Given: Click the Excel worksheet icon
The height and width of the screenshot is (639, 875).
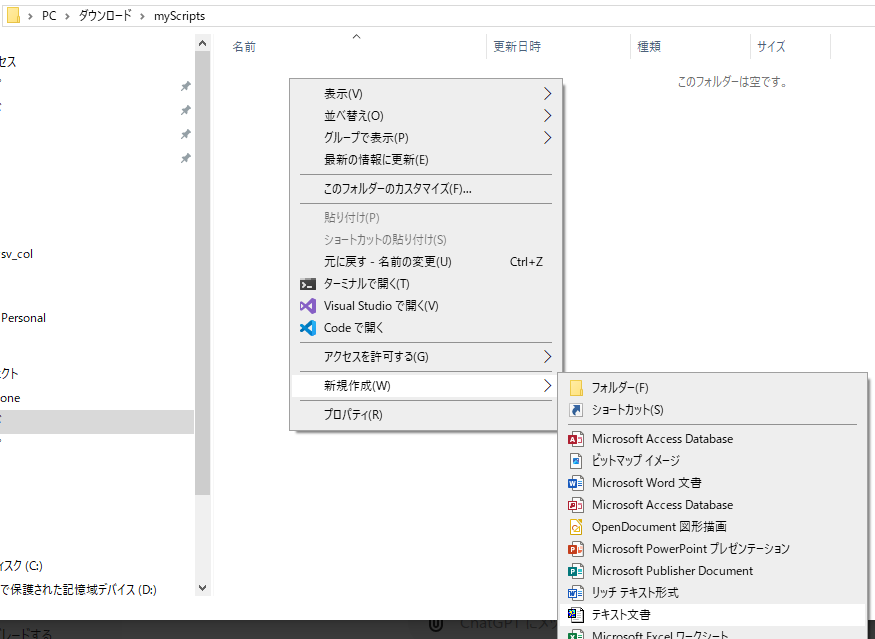Looking at the screenshot, I should pos(576,635).
